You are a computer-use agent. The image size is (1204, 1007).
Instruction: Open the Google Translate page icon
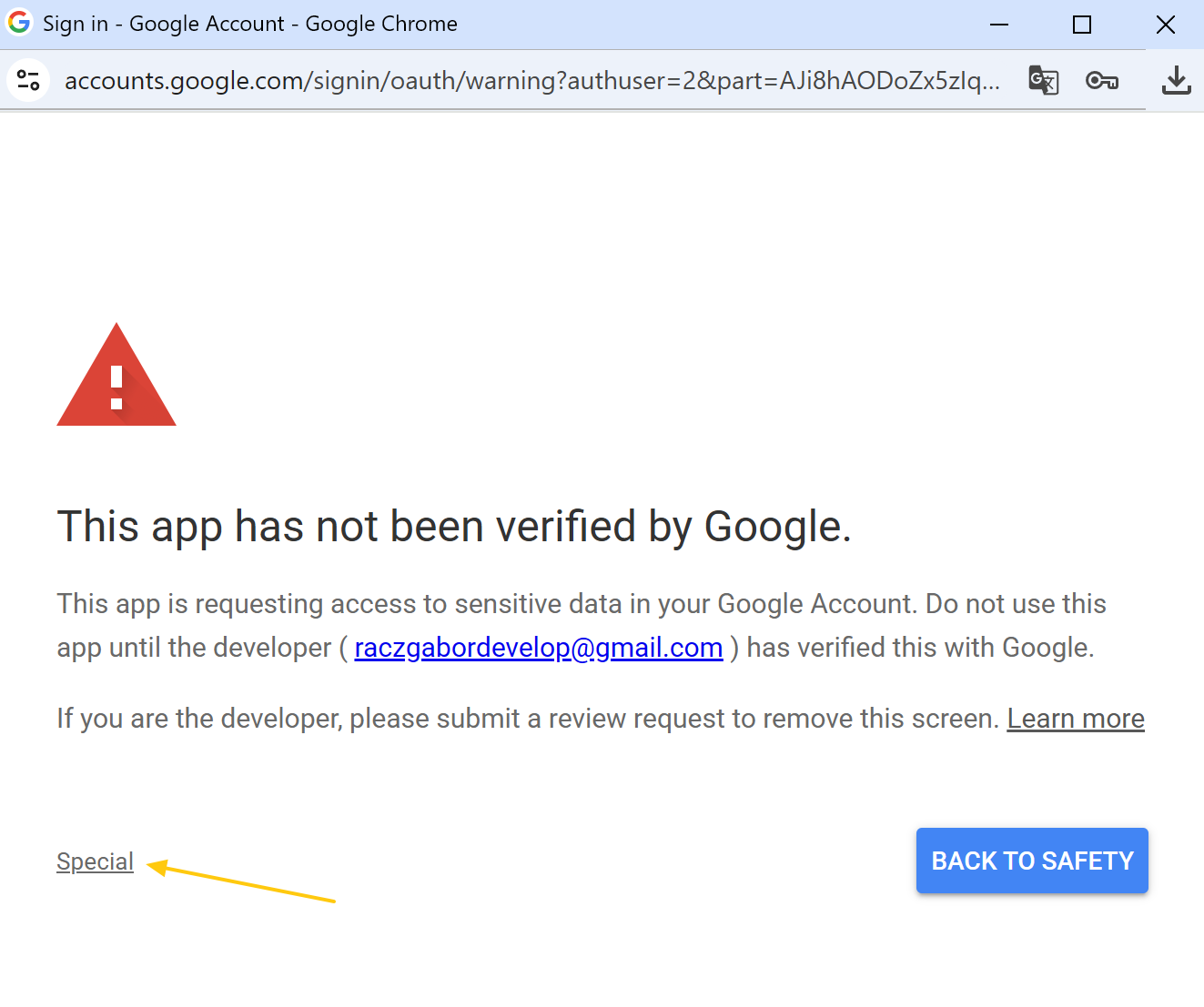[x=1043, y=80]
